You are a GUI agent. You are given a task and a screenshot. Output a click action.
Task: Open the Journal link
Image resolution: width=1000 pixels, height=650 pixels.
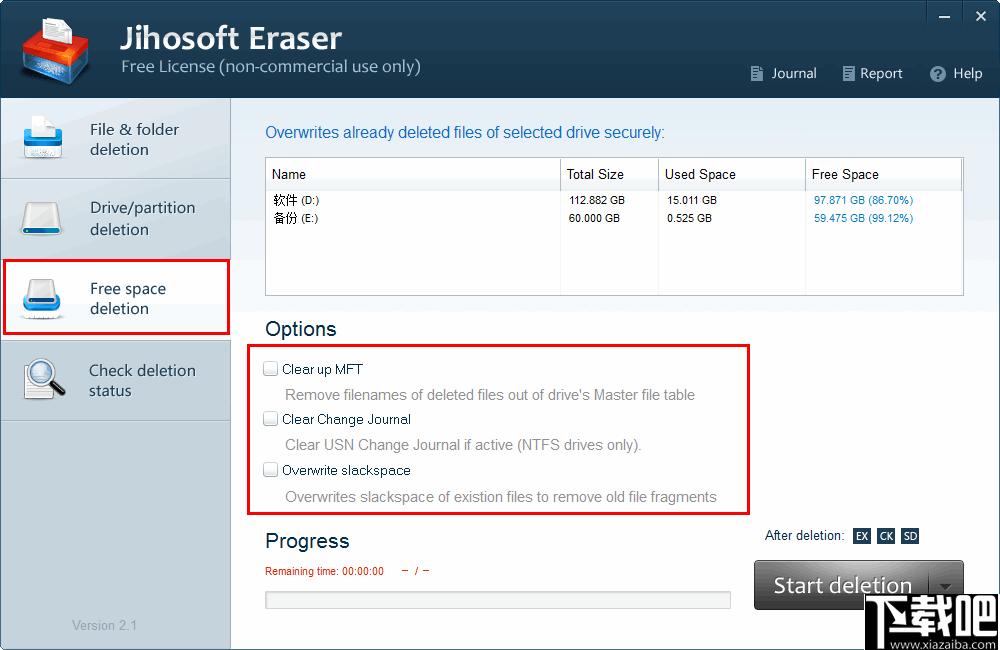(x=793, y=74)
